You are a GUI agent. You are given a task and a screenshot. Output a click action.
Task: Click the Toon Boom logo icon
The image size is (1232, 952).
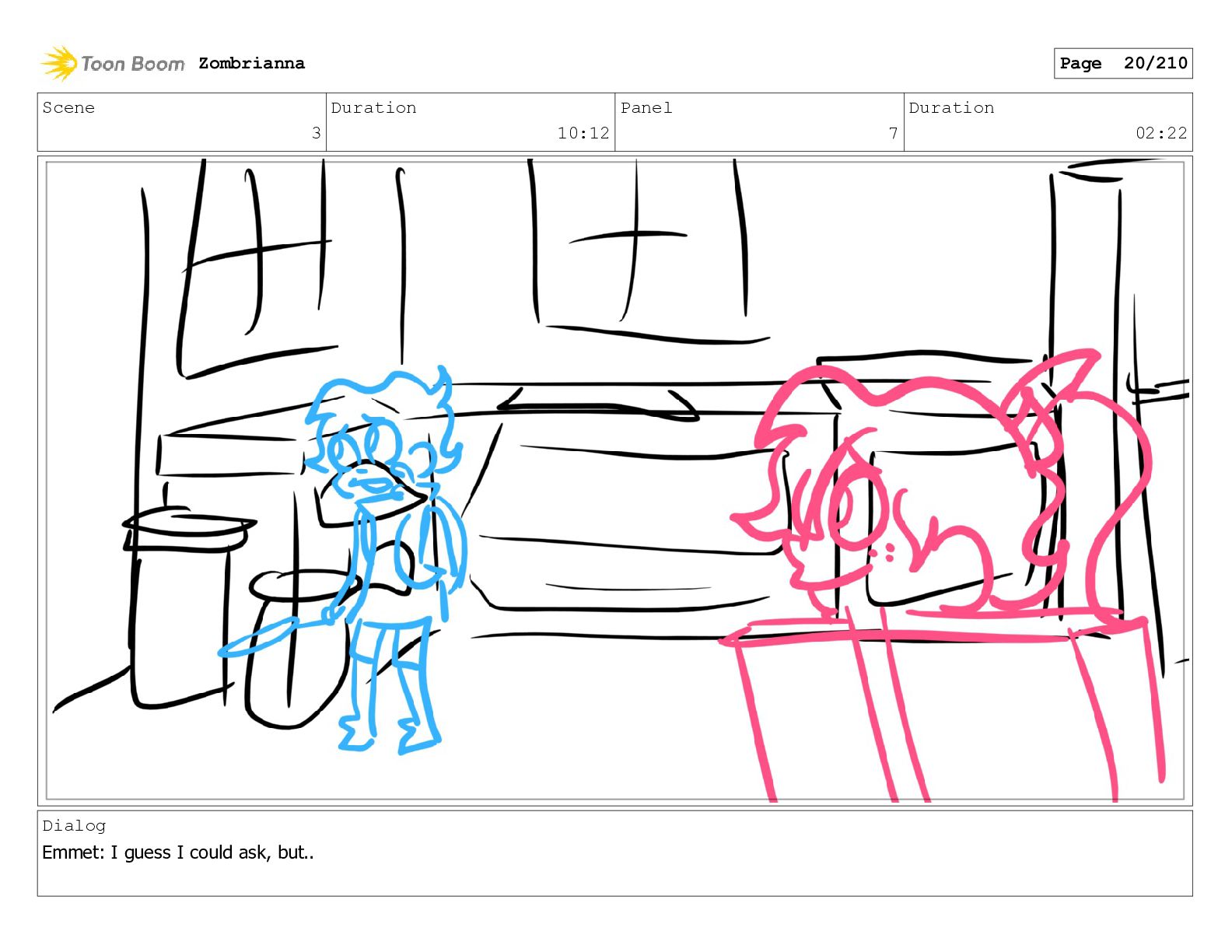(x=59, y=63)
